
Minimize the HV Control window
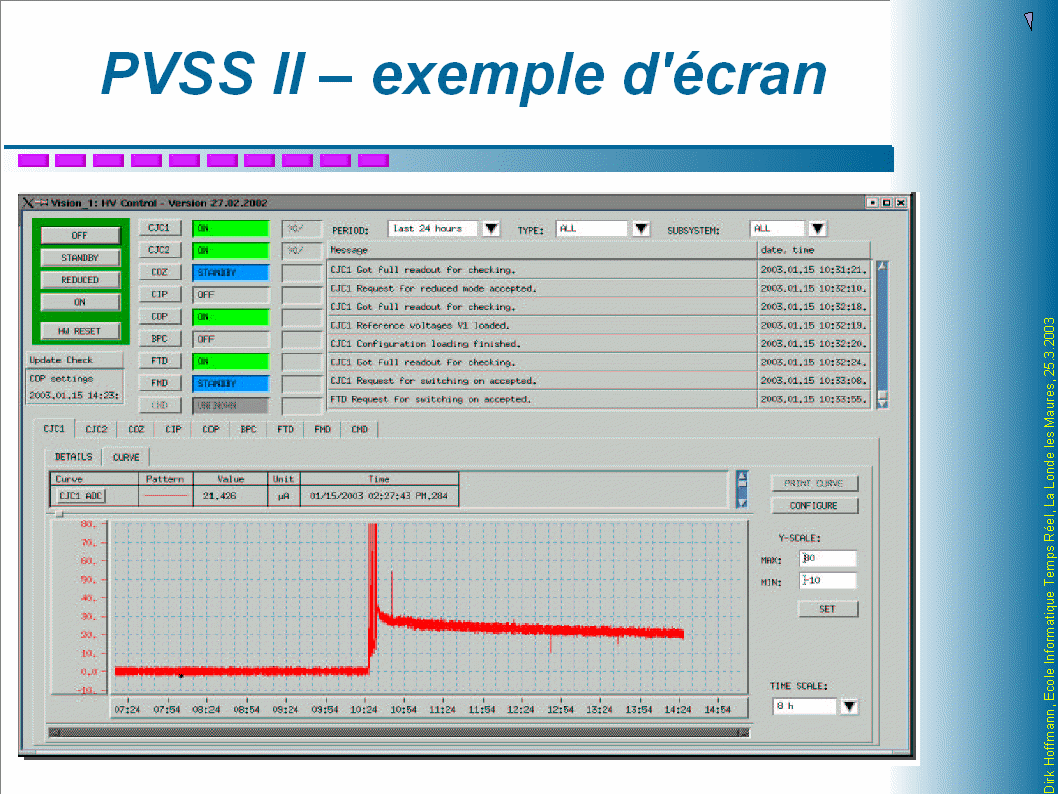[x=872, y=202]
